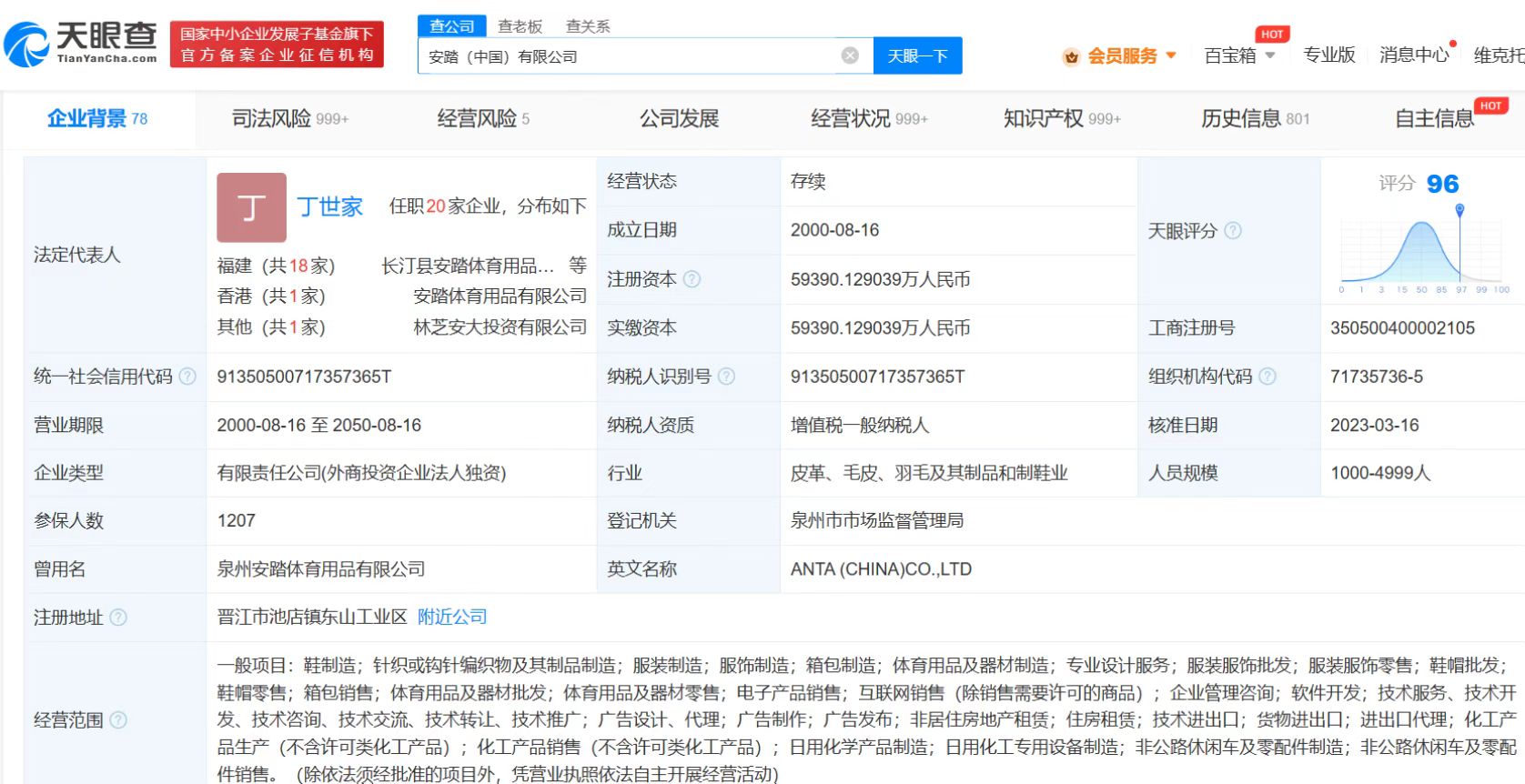Open the 经营状况 tab
Screen dimensions: 1525x784
coord(869,118)
